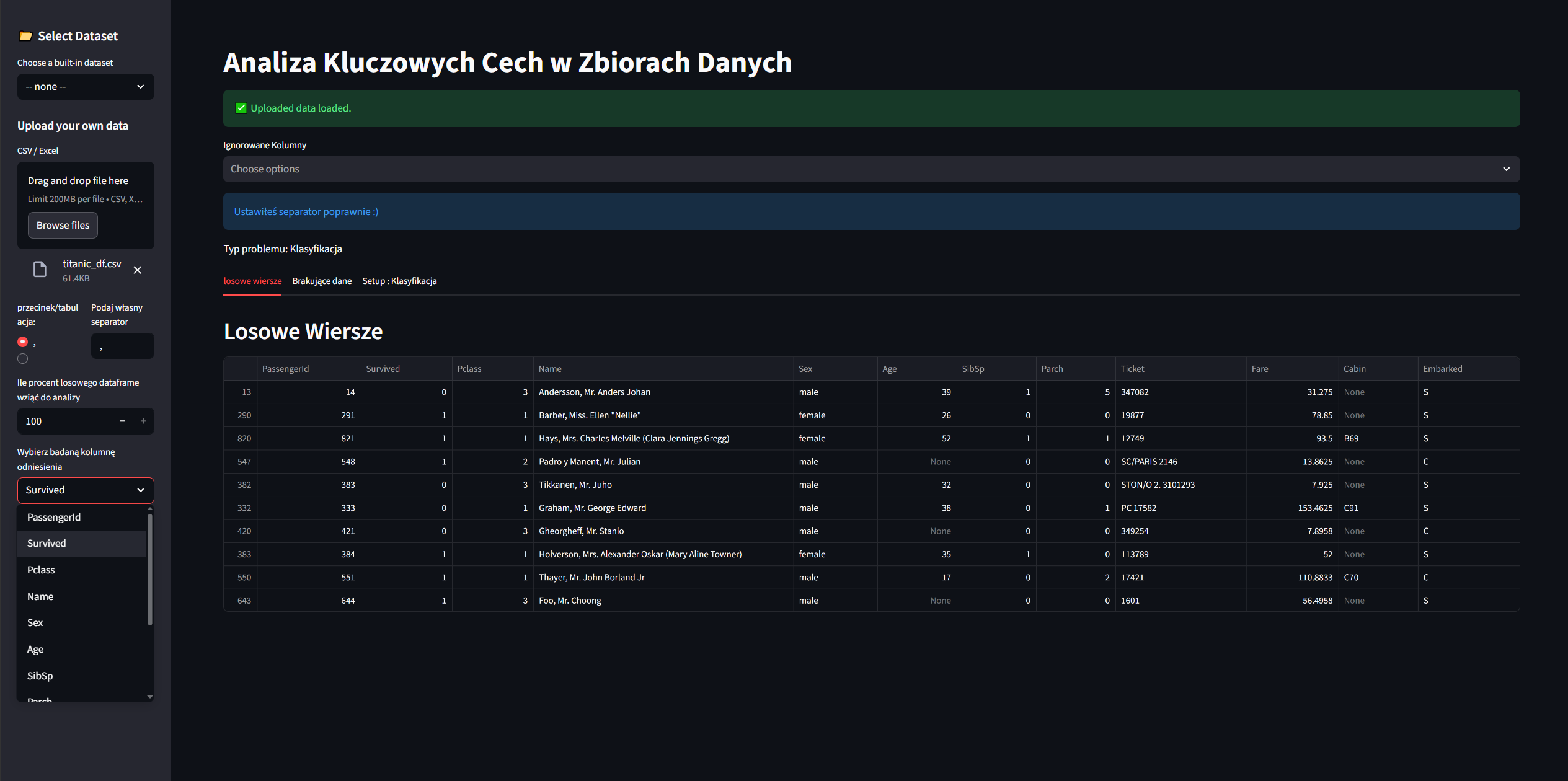The width and height of the screenshot is (1568, 781).
Task: Decrease percent value with minus stepper
Action: pyautogui.click(x=122, y=421)
